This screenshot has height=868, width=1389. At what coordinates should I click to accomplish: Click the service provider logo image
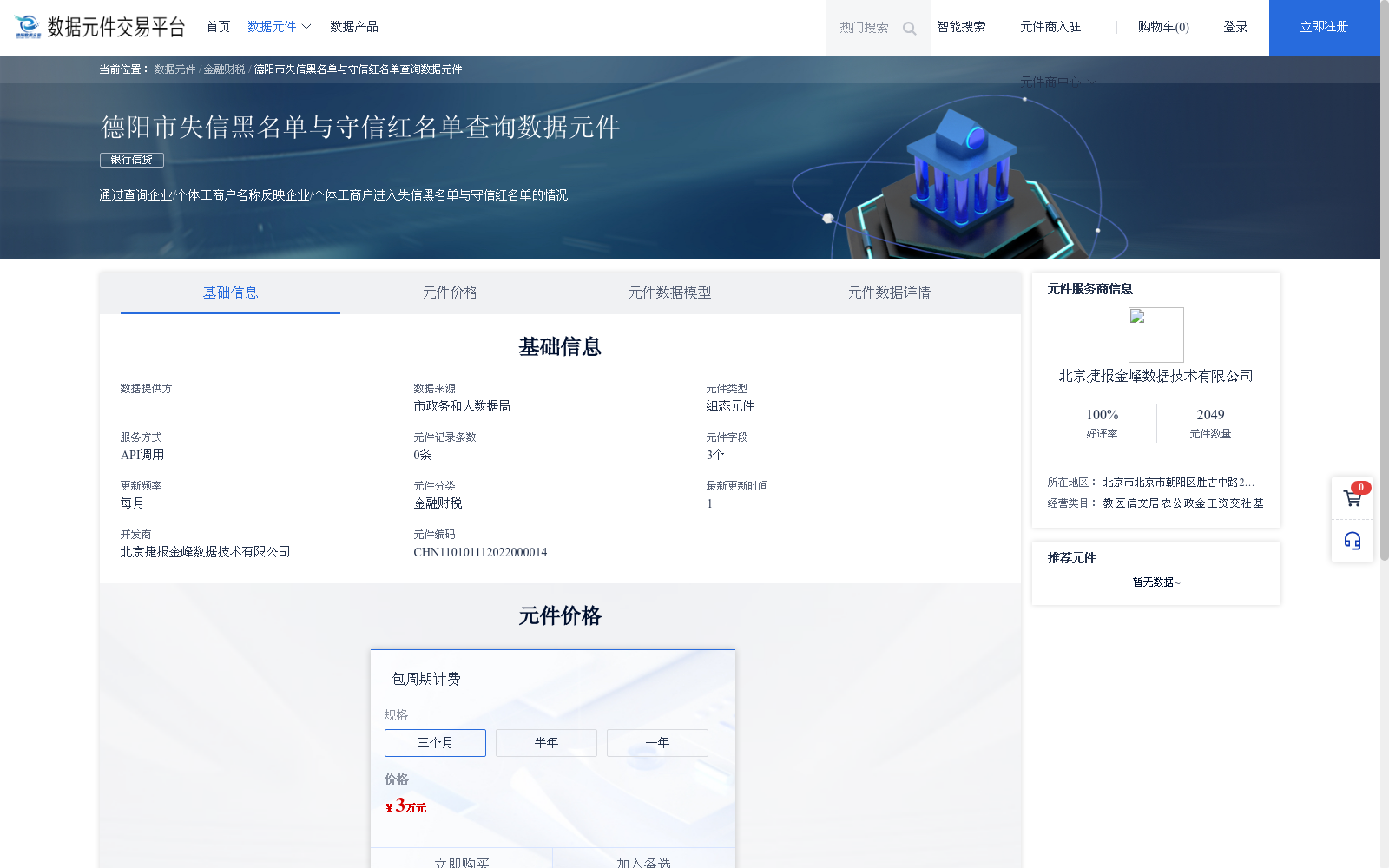pos(1156,335)
